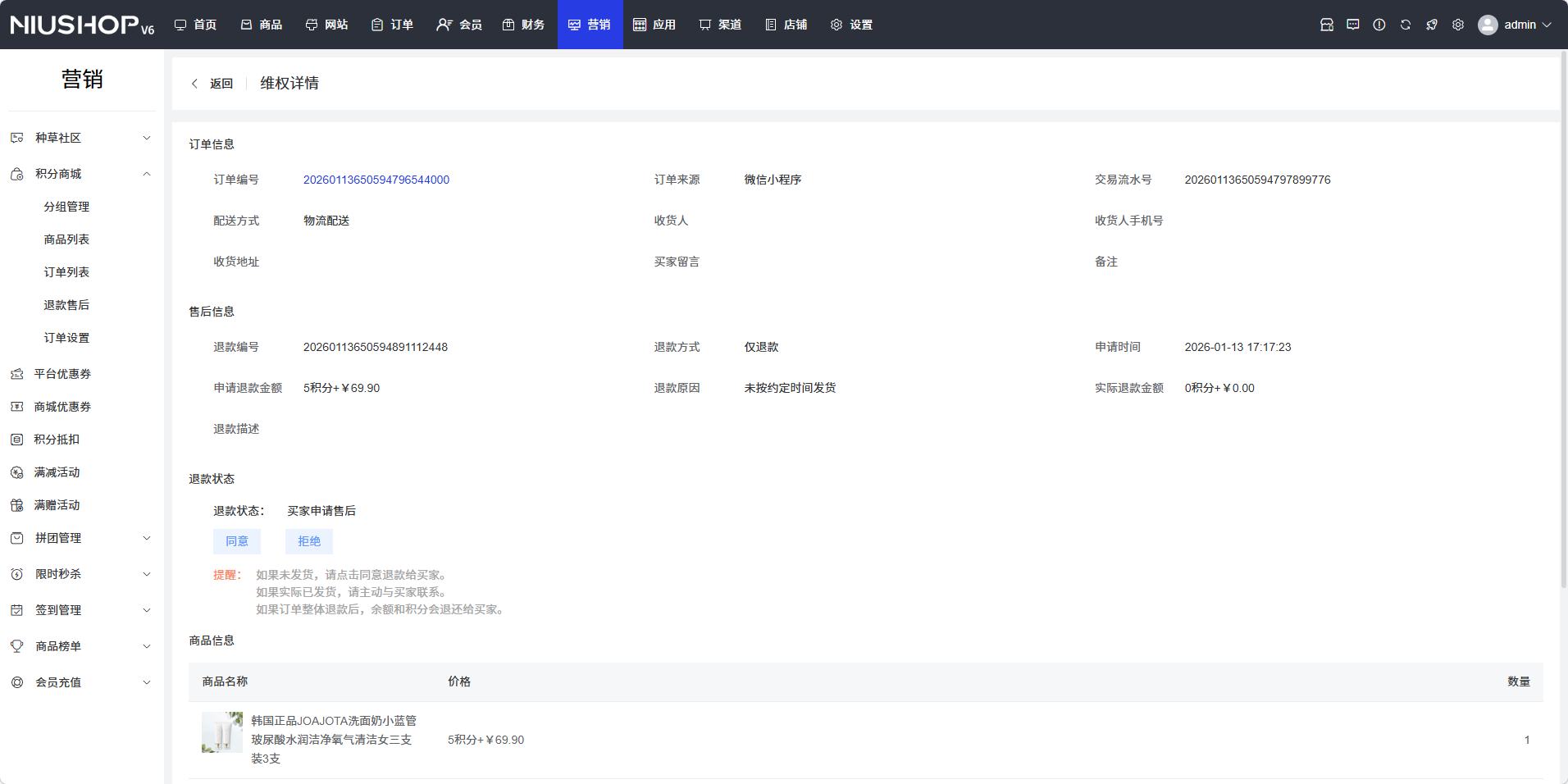
Task: Click the exclamation info icon in header
Action: (1379, 25)
